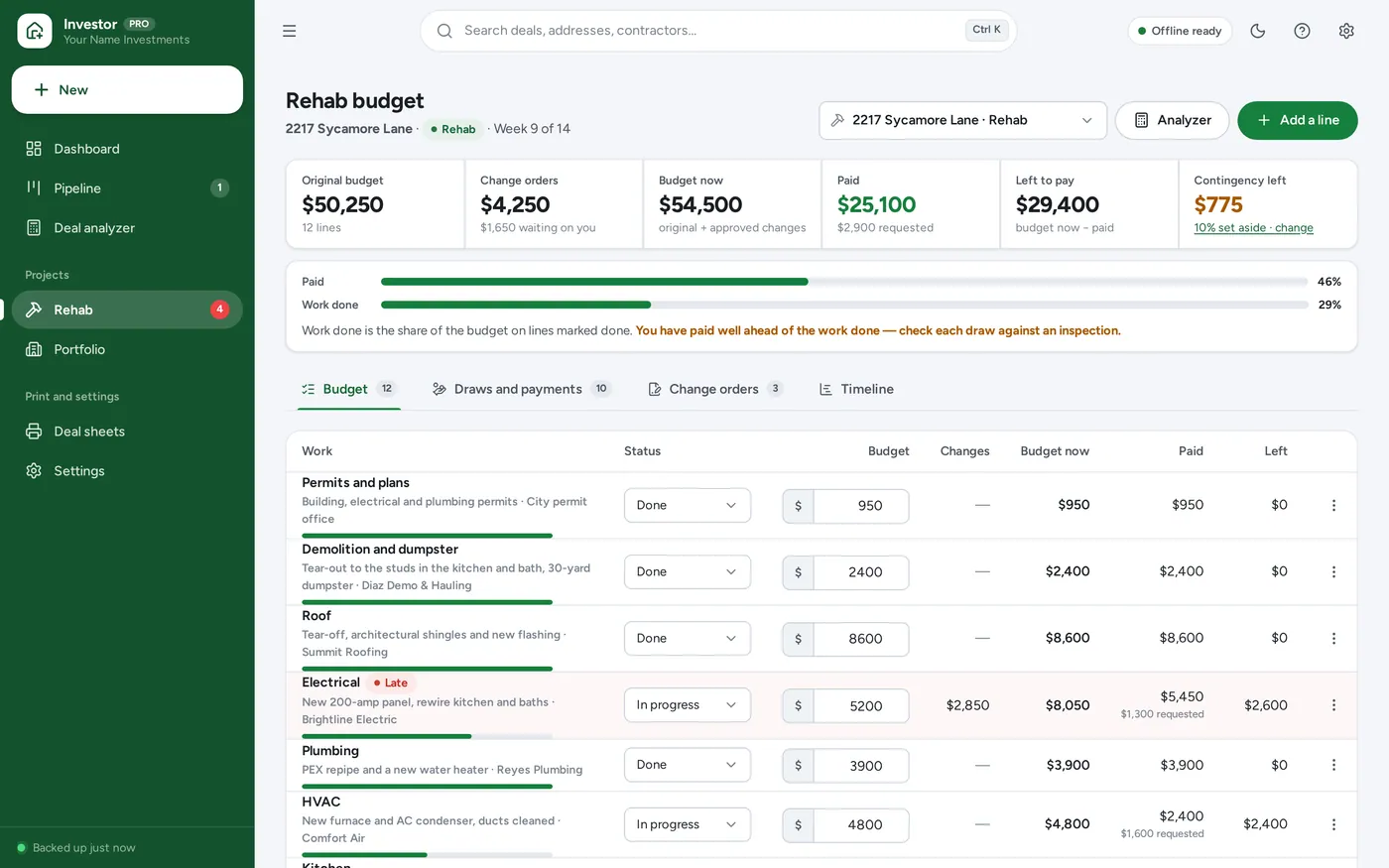
Task: Open more options for Roof row
Action: coord(1333,638)
